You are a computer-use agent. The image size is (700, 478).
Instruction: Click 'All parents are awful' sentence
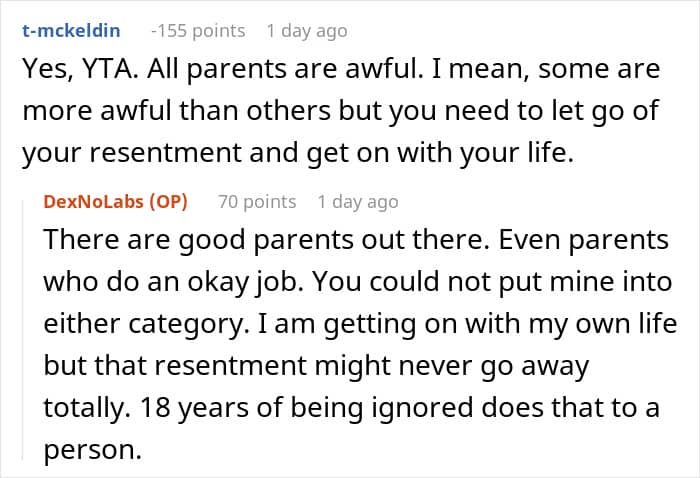(285, 70)
